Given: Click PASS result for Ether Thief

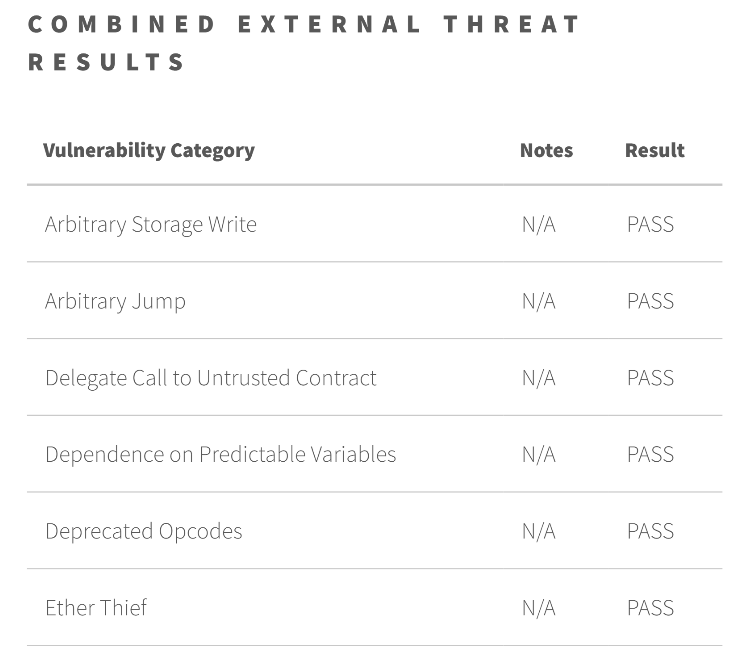Looking at the screenshot, I should (650, 608).
